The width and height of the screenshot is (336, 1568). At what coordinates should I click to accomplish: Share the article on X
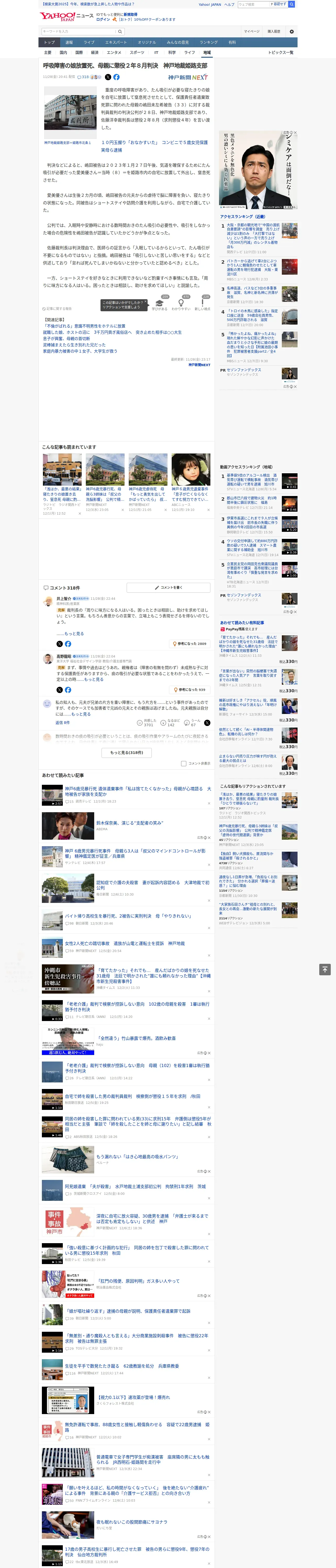108,77
